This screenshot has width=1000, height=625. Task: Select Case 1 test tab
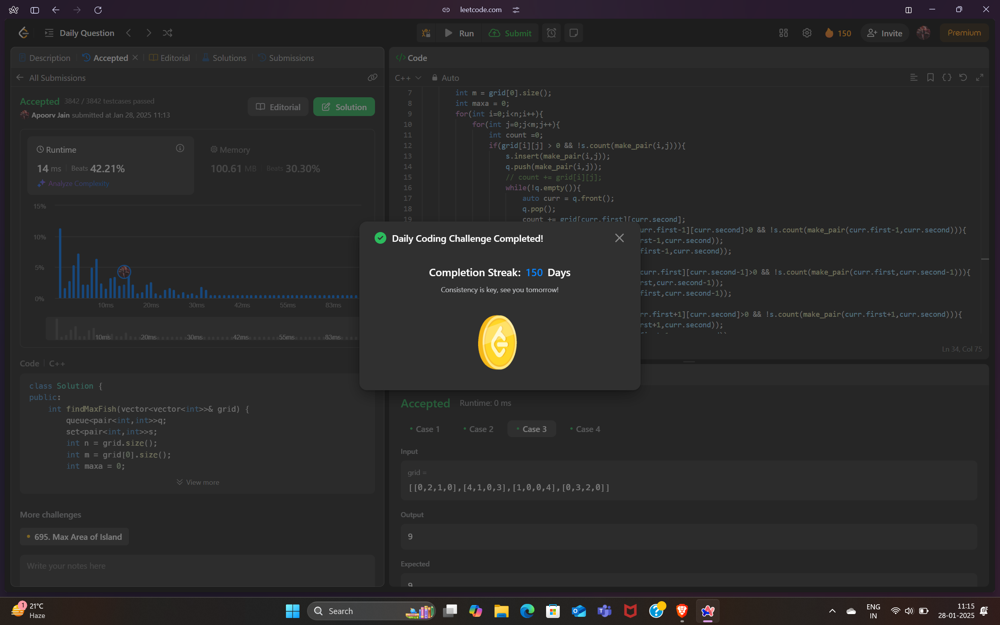(x=424, y=429)
